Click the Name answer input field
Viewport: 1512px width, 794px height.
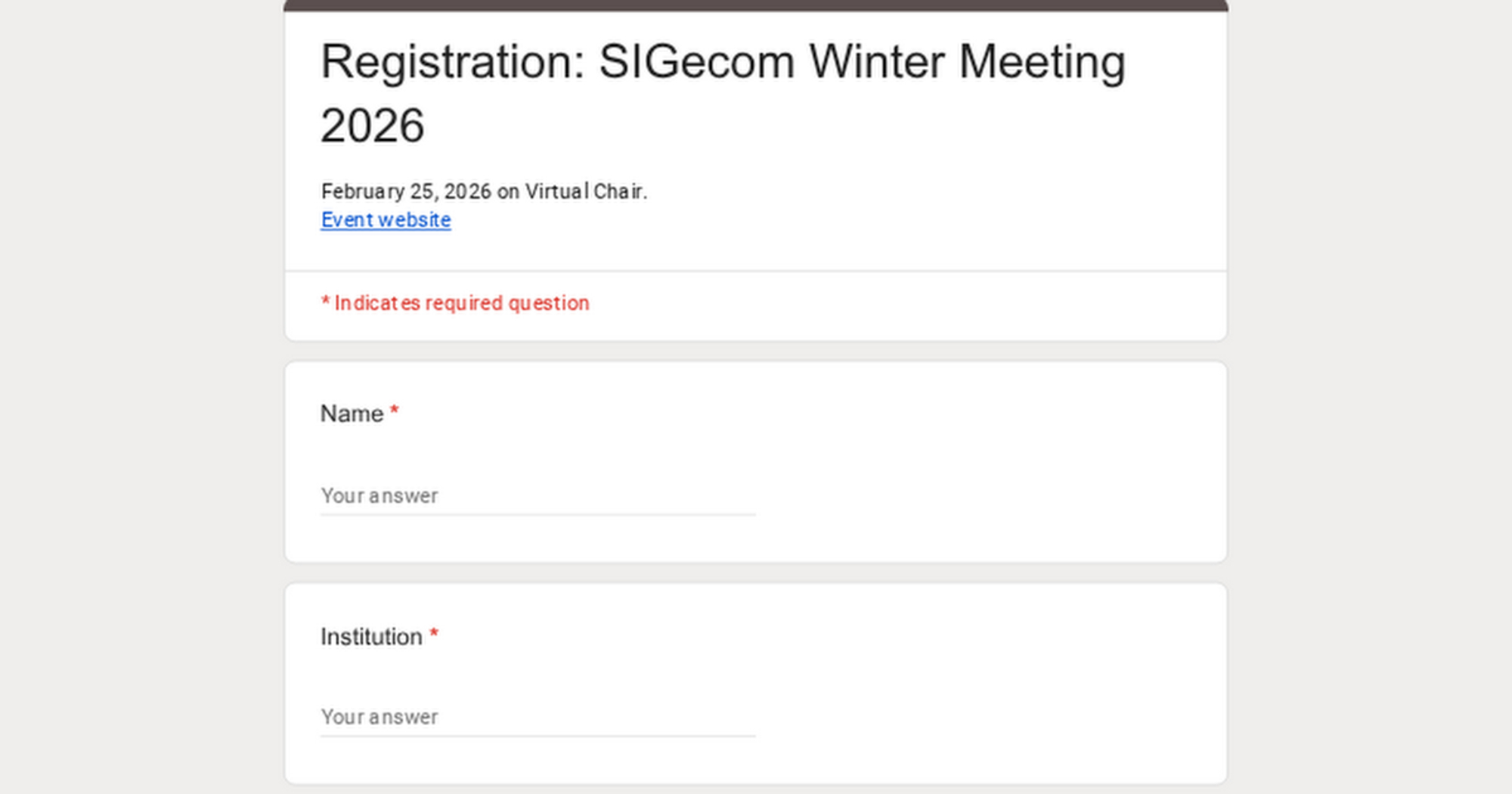pos(537,496)
